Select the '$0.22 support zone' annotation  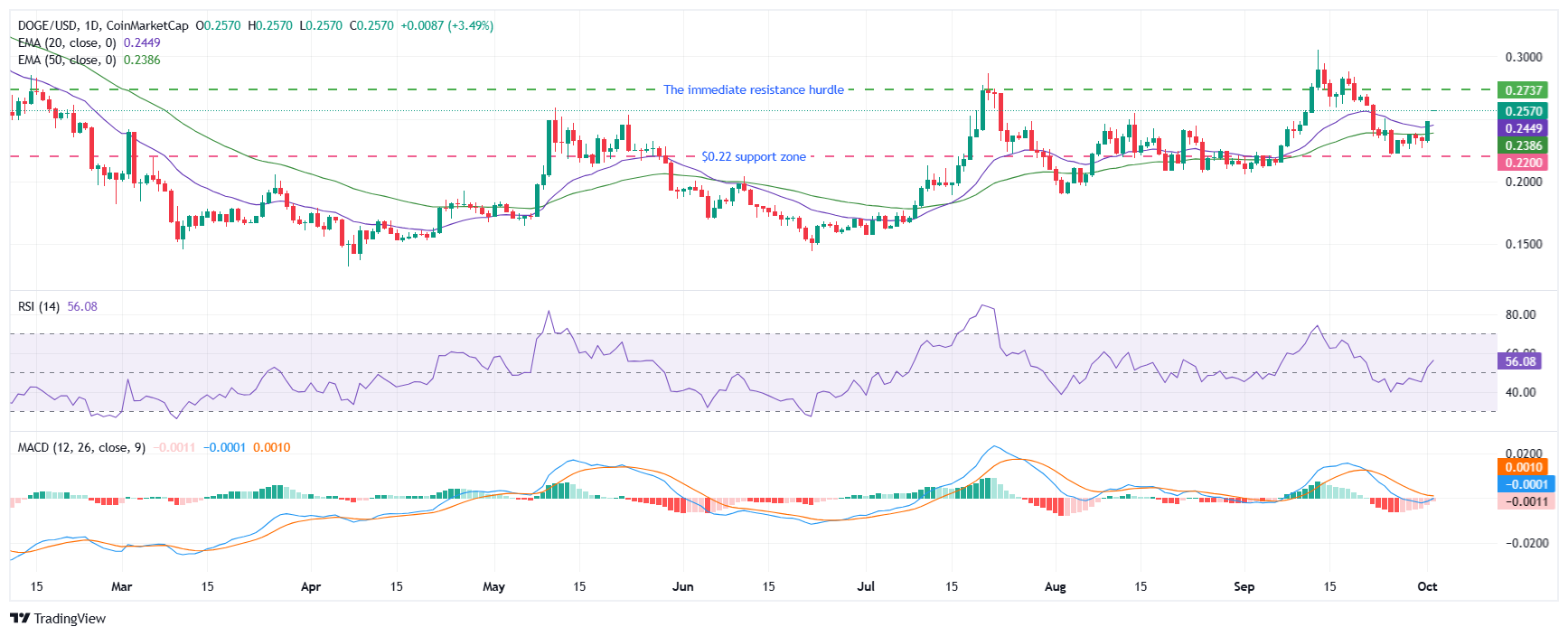click(754, 156)
